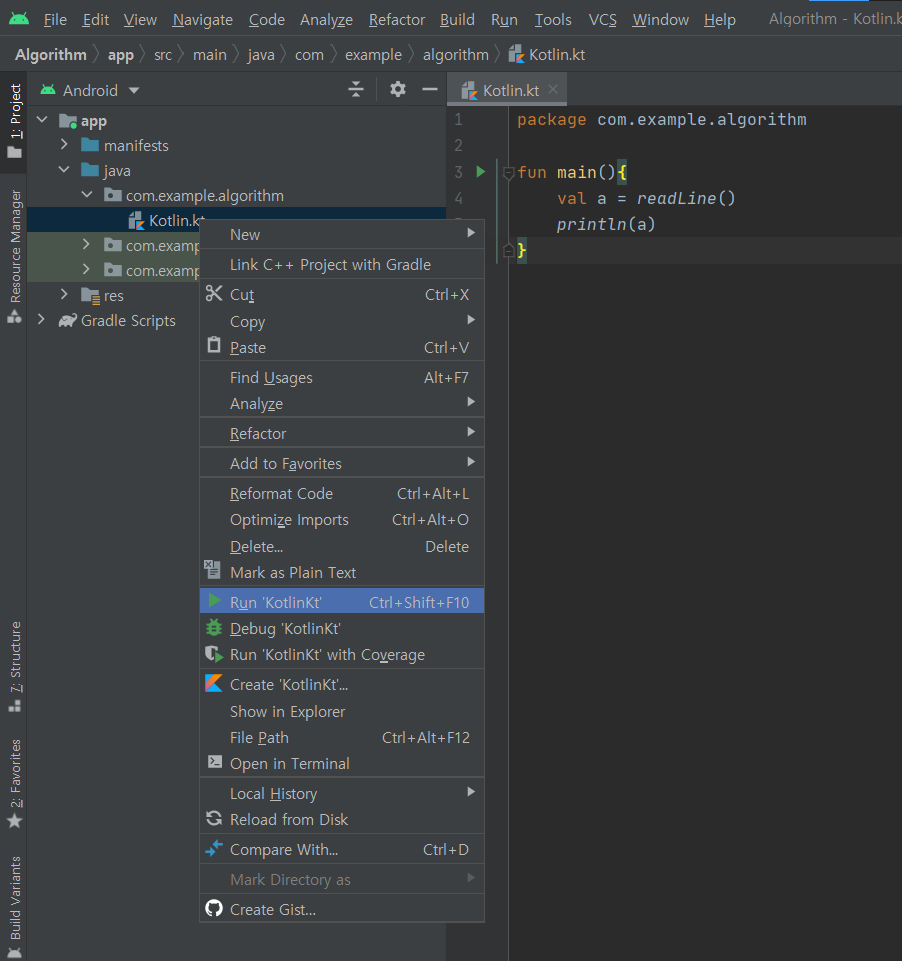Screen dimensions: 902x961
Task: Open the Favorites tool window
Action: pyautogui.click(x=15, y=784)
